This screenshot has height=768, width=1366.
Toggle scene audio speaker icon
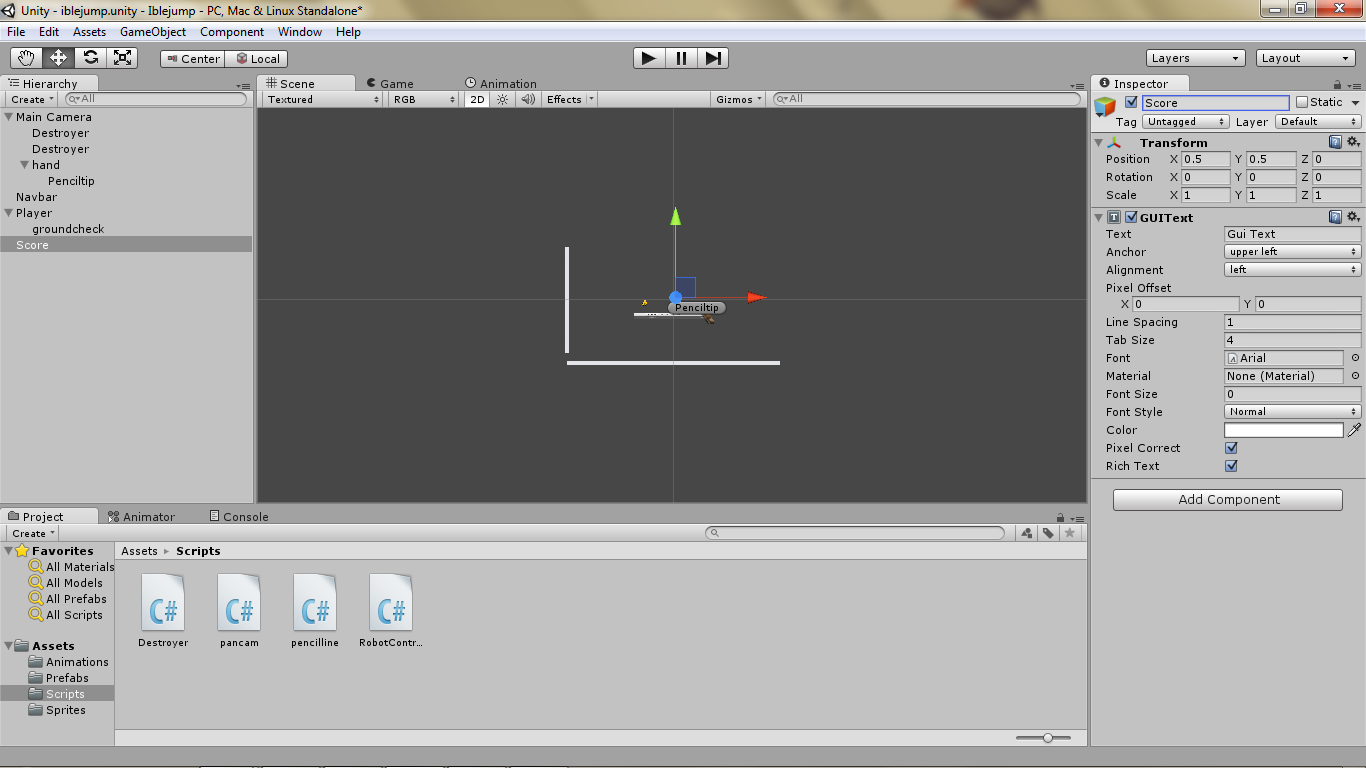pyautogui.click(x=528, y=99)
